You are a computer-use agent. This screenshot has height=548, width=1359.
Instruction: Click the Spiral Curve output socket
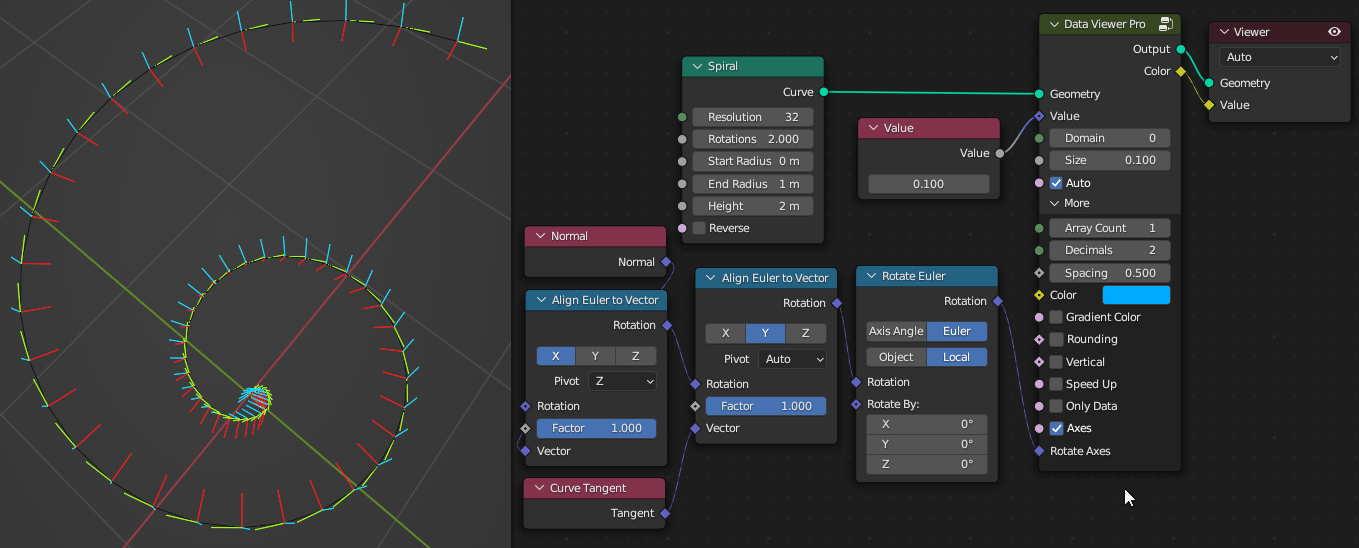[x=824, y=92]
